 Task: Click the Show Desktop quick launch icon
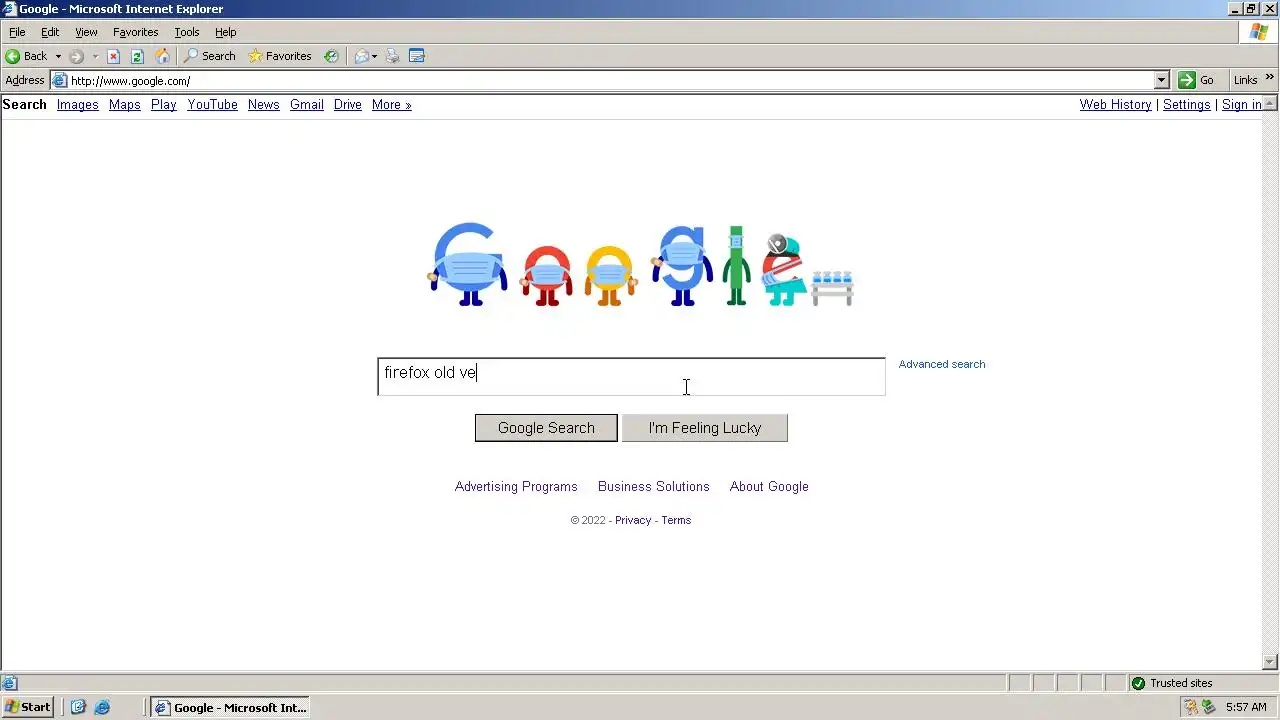(x=79, y=707)
